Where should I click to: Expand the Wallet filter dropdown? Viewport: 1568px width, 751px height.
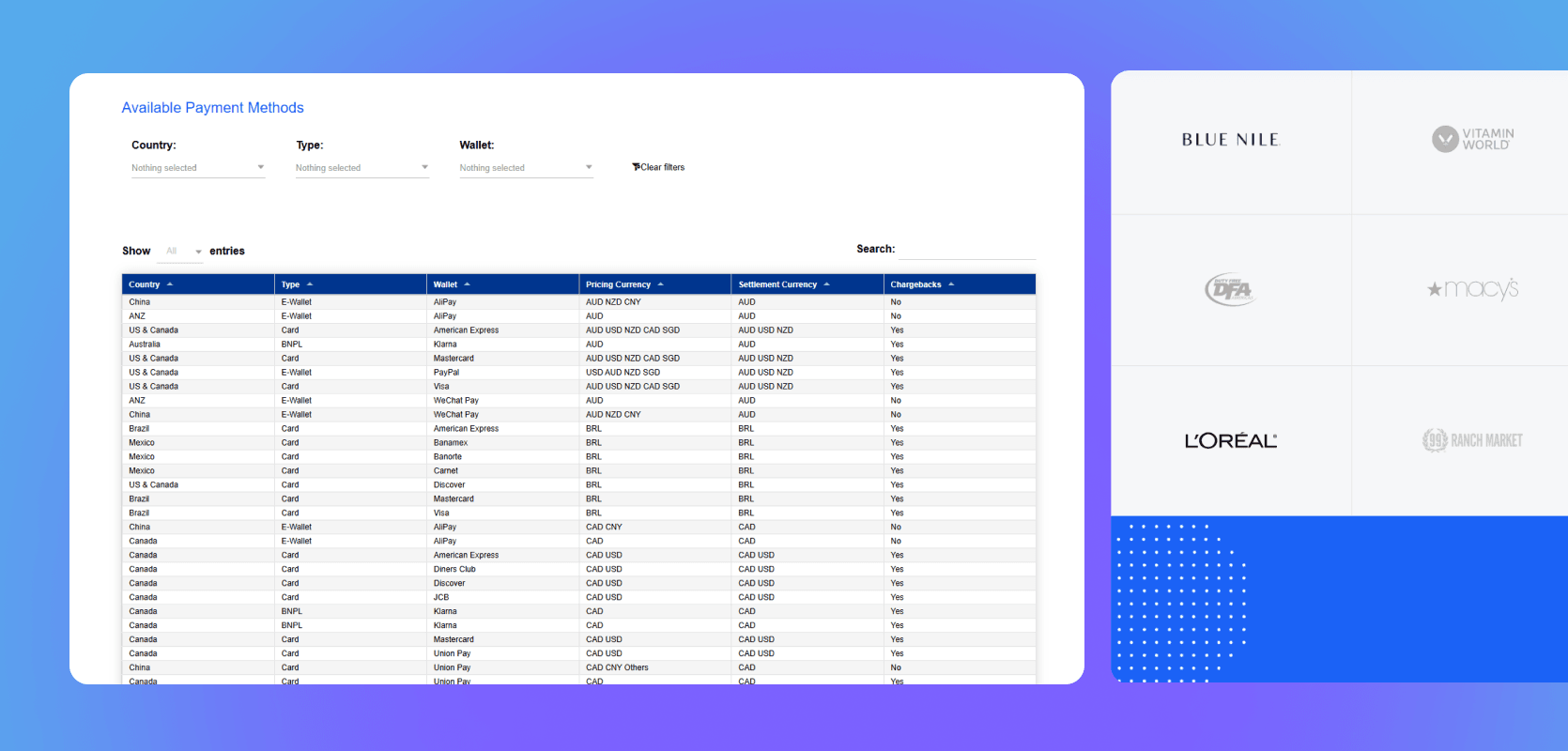526,168
